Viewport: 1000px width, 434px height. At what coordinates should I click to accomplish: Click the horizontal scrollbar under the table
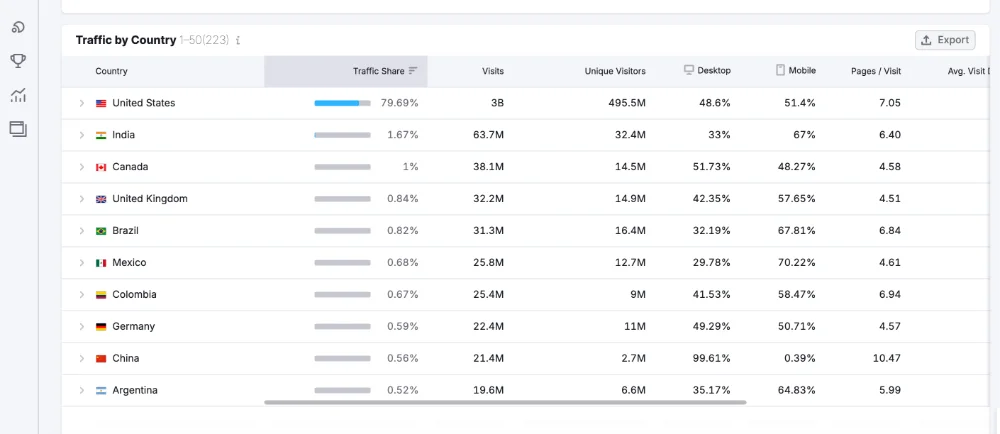coord(505,403)
